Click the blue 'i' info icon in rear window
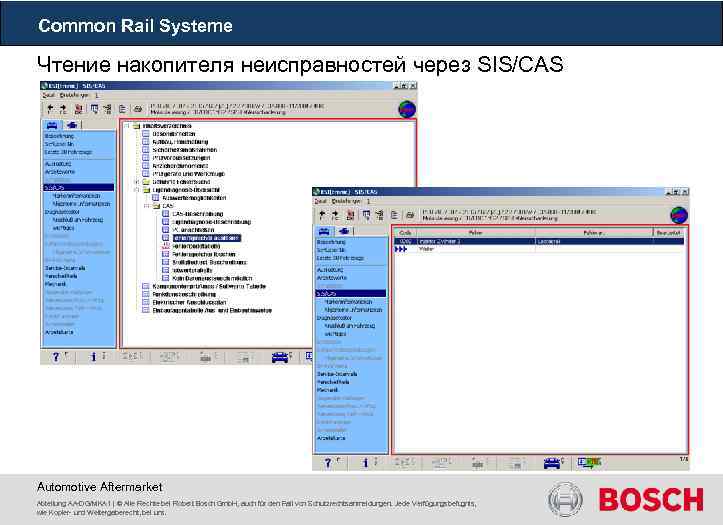 pyautogui.click(x=93, y=357)
